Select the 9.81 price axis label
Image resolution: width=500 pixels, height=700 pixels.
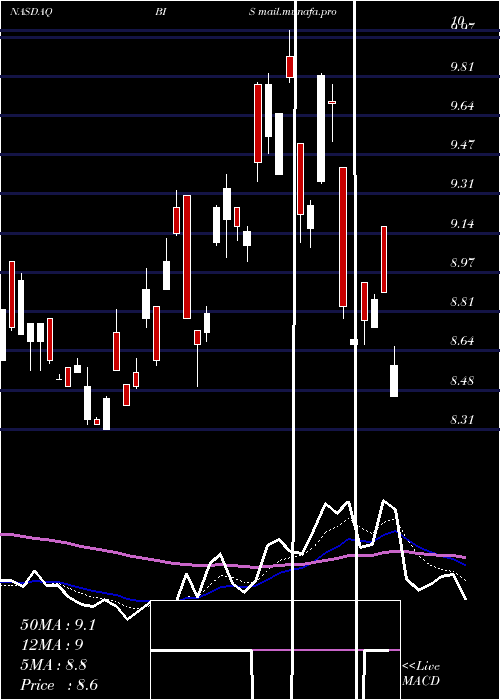click(462, 67)
